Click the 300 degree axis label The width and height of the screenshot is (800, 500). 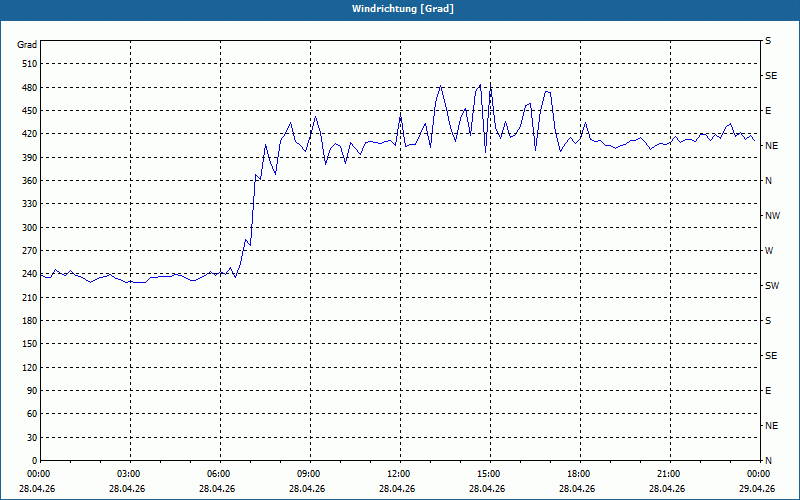[x=30, y=228]
